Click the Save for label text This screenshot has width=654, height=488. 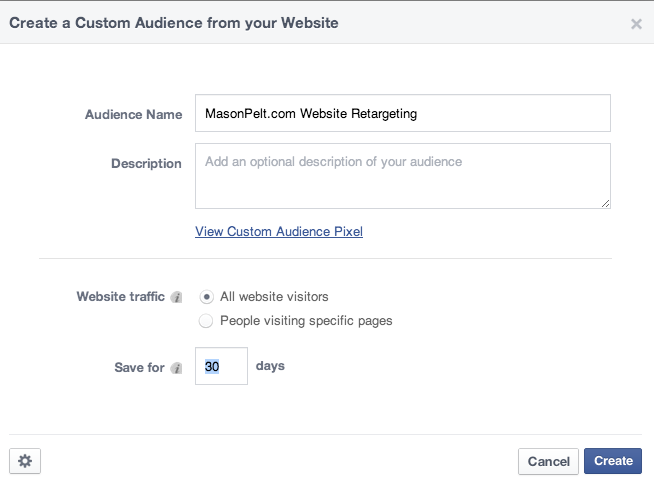(140, 368)
